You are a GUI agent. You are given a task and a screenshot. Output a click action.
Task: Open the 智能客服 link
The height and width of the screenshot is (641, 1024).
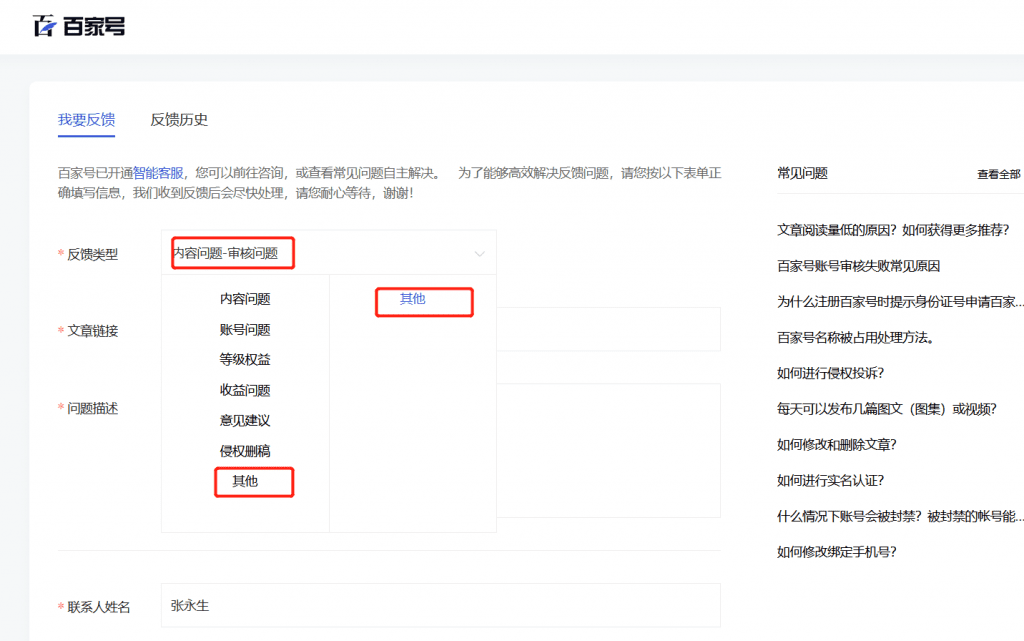tap(159, 173)
